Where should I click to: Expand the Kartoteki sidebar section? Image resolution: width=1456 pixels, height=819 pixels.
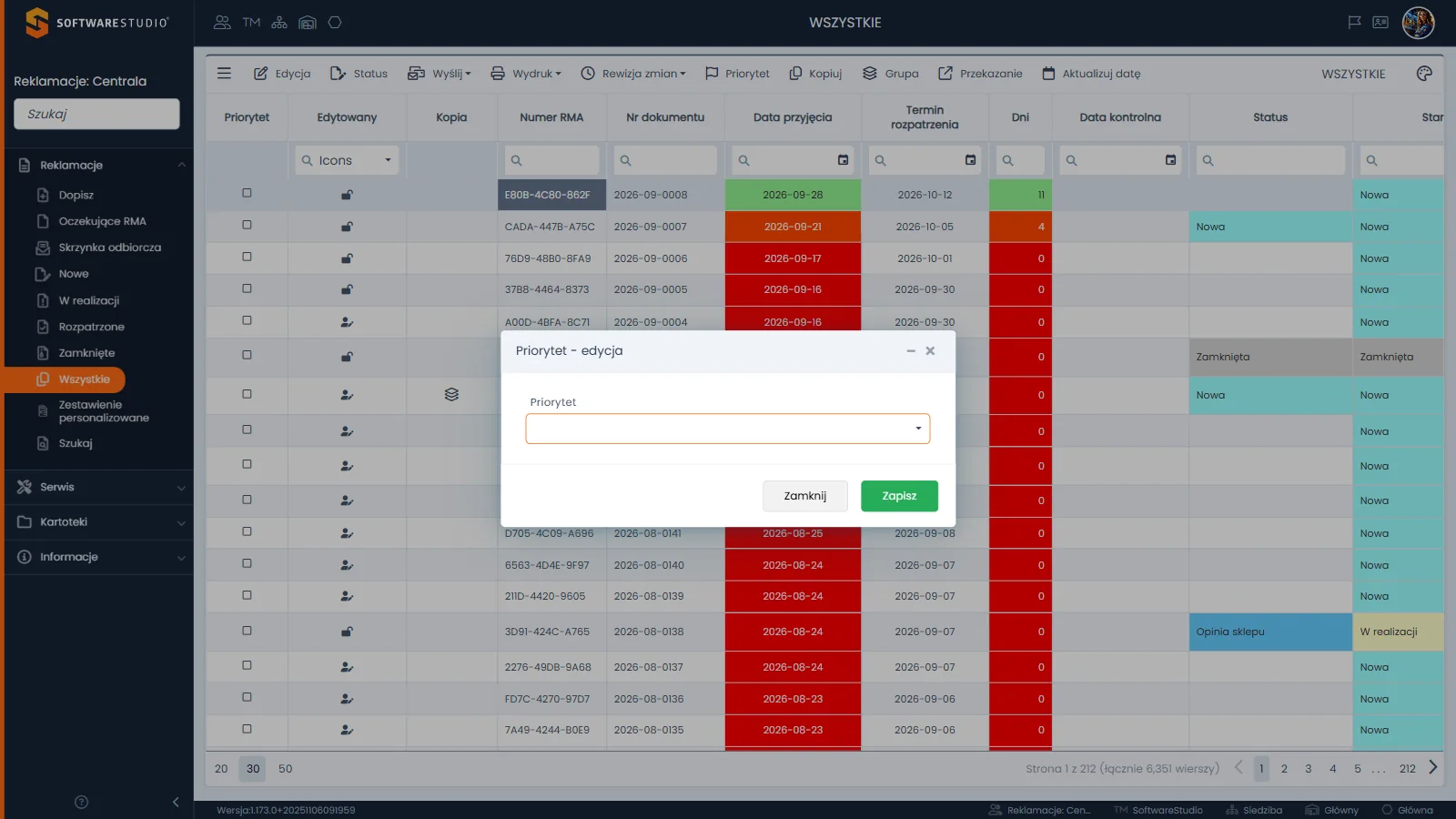(98, 522)
